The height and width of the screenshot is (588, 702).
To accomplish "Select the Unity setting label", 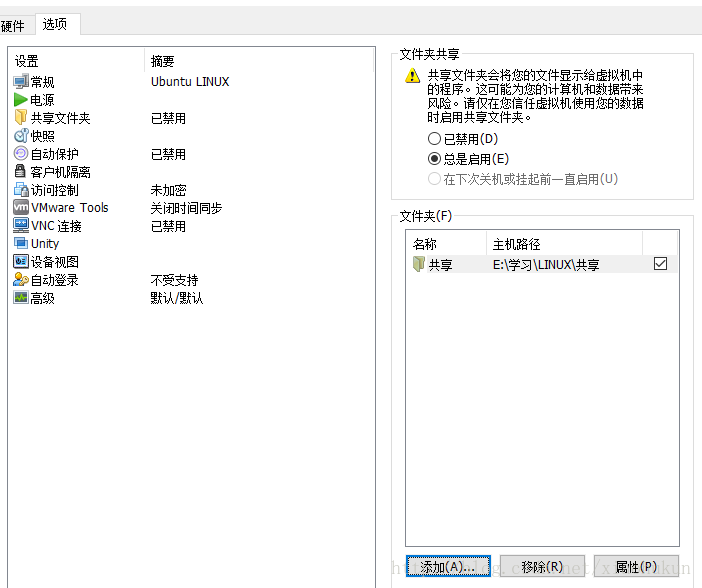I will pos(45,244).
